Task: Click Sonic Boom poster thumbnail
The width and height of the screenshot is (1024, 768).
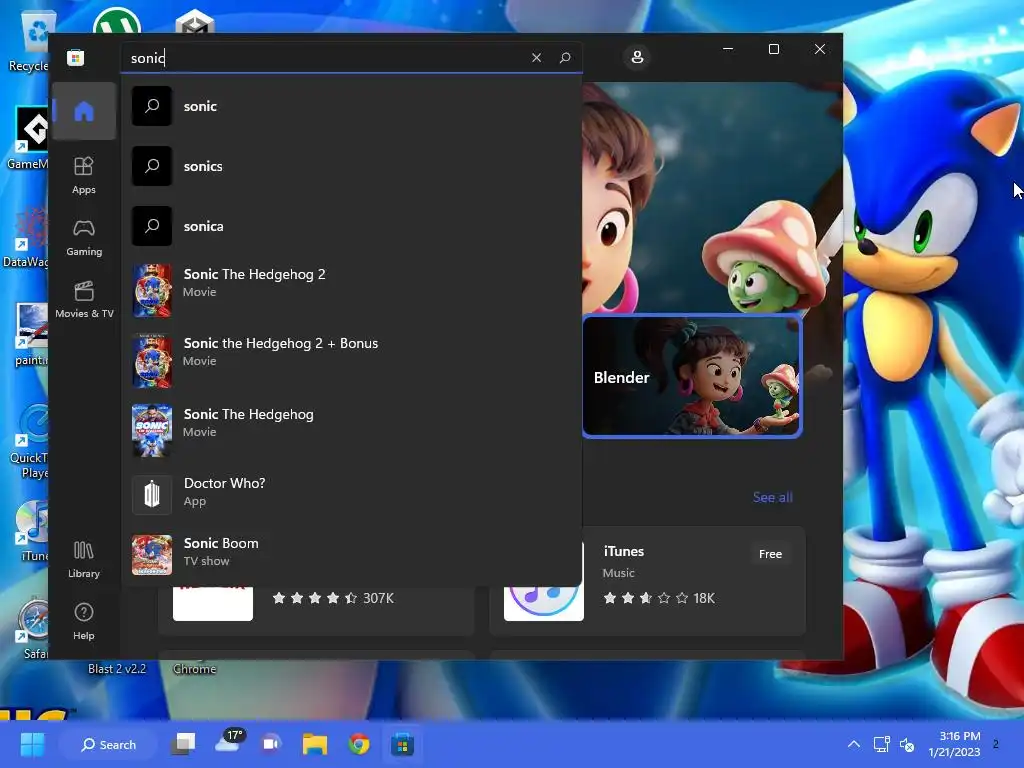Action: tap(152, 554)
